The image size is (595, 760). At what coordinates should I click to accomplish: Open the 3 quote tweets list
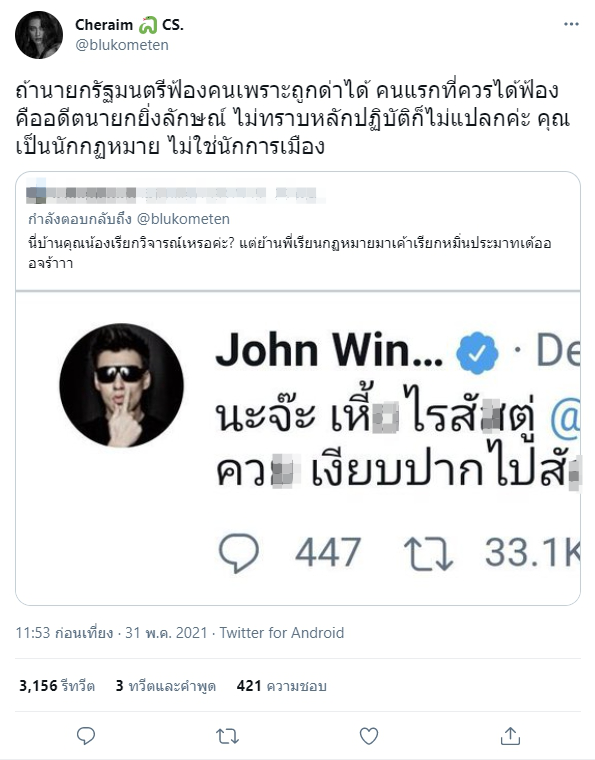(x=166, y=686)
